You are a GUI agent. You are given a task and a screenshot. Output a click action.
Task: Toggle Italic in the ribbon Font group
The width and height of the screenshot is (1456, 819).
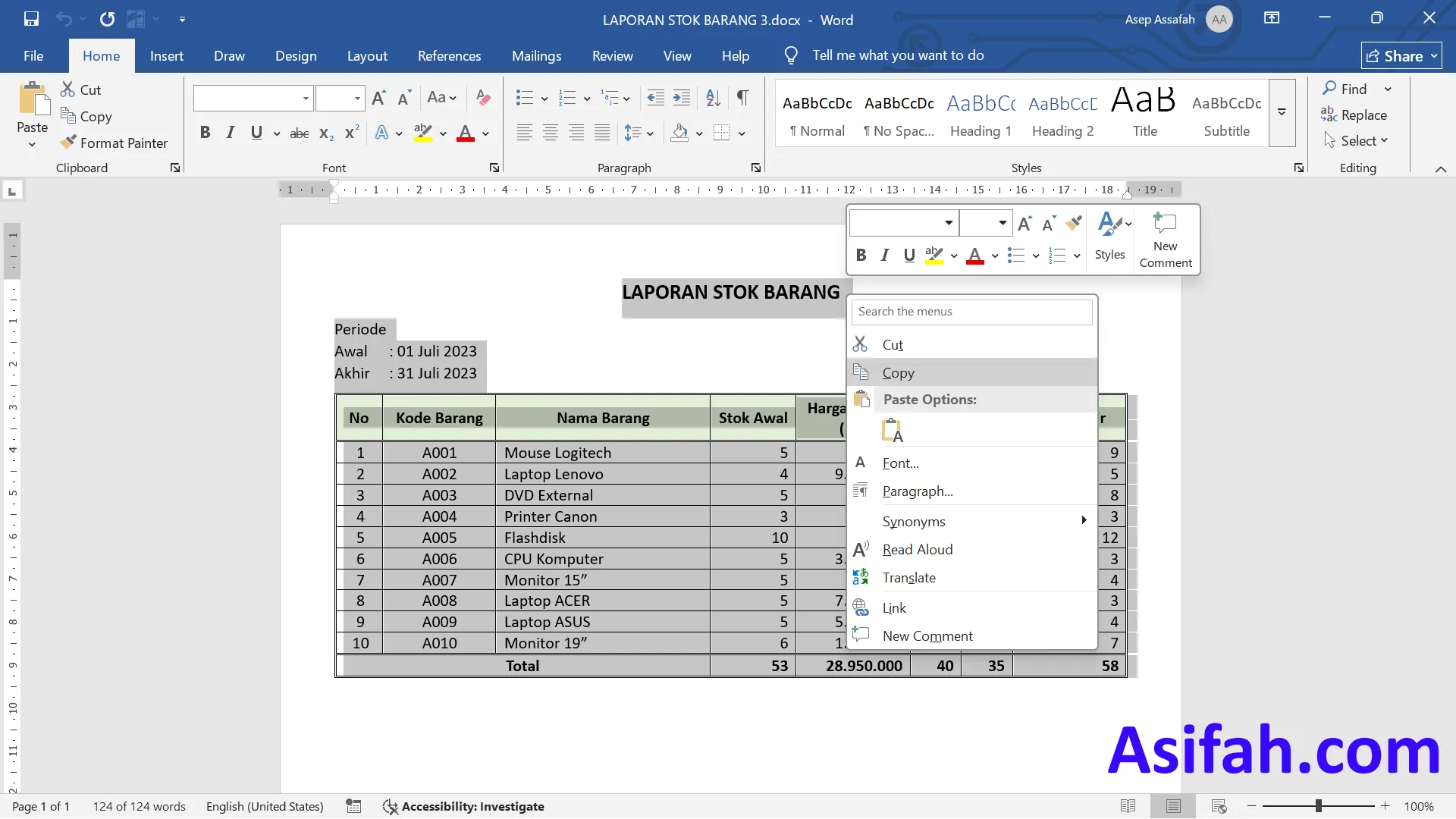tap(231, 133)
